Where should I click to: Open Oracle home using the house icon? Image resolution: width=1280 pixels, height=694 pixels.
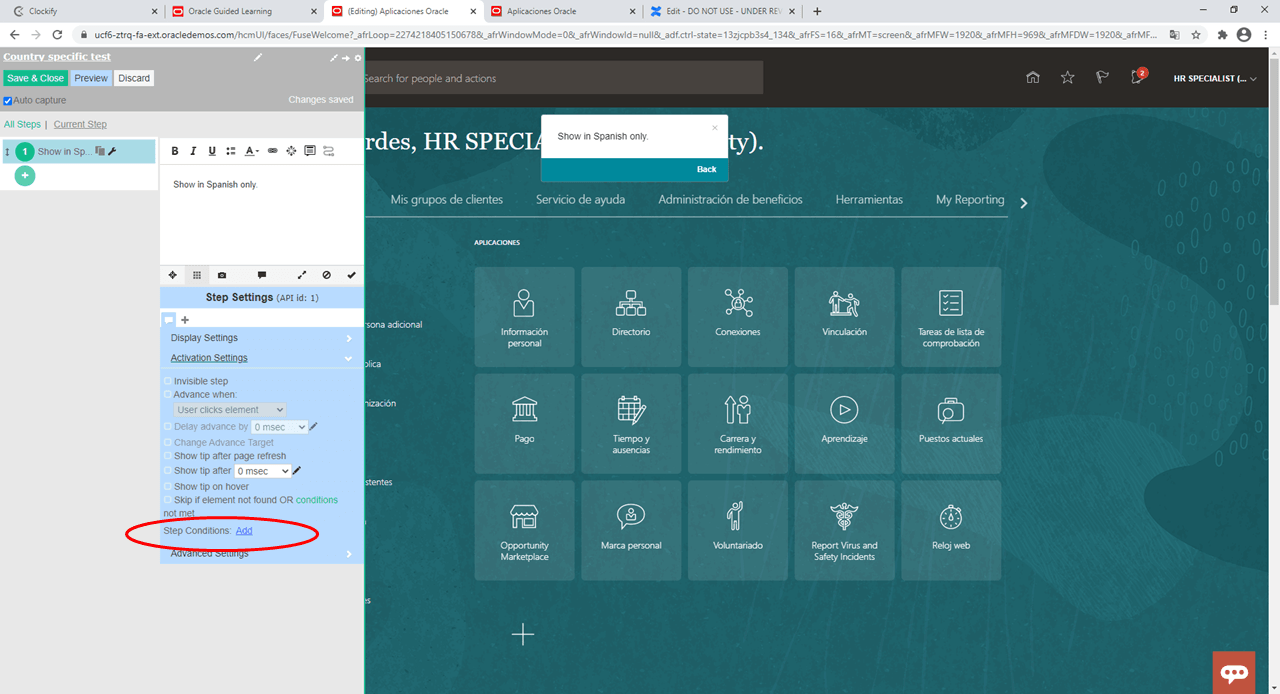pyautogui.click(x=1032, y=77)
